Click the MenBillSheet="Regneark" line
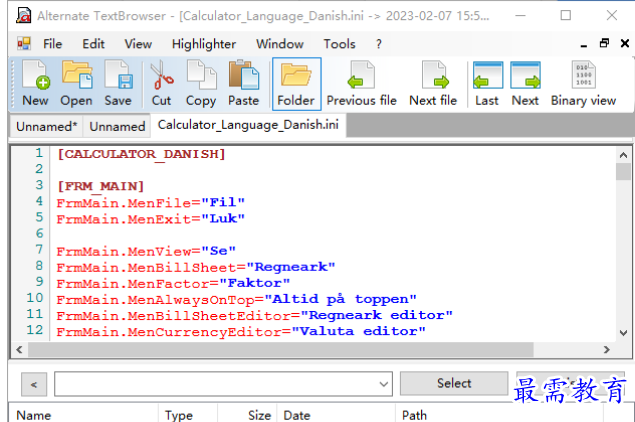 196,267
